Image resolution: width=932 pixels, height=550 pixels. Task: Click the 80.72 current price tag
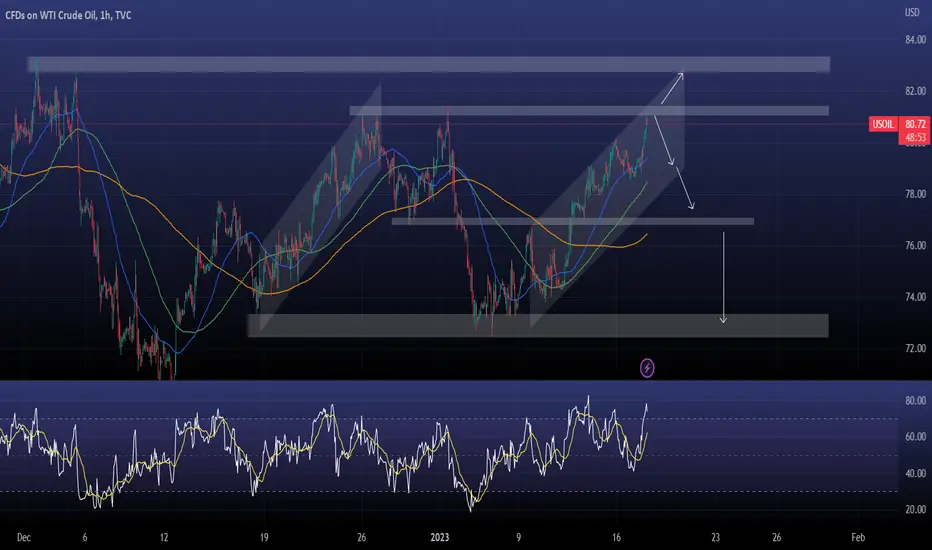click(x=915, y=124)
